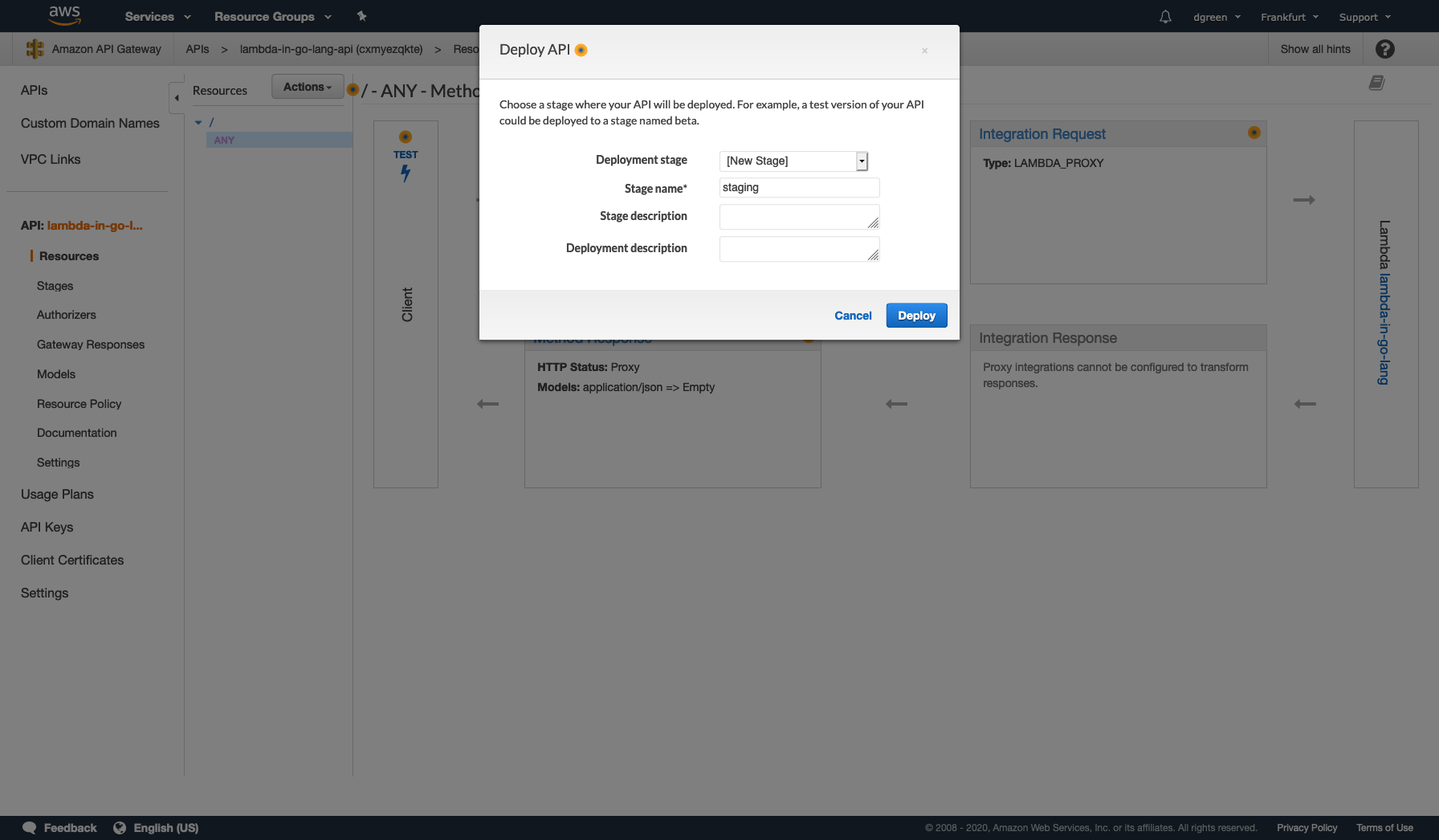Open the Support menu

pos(1365,17)
